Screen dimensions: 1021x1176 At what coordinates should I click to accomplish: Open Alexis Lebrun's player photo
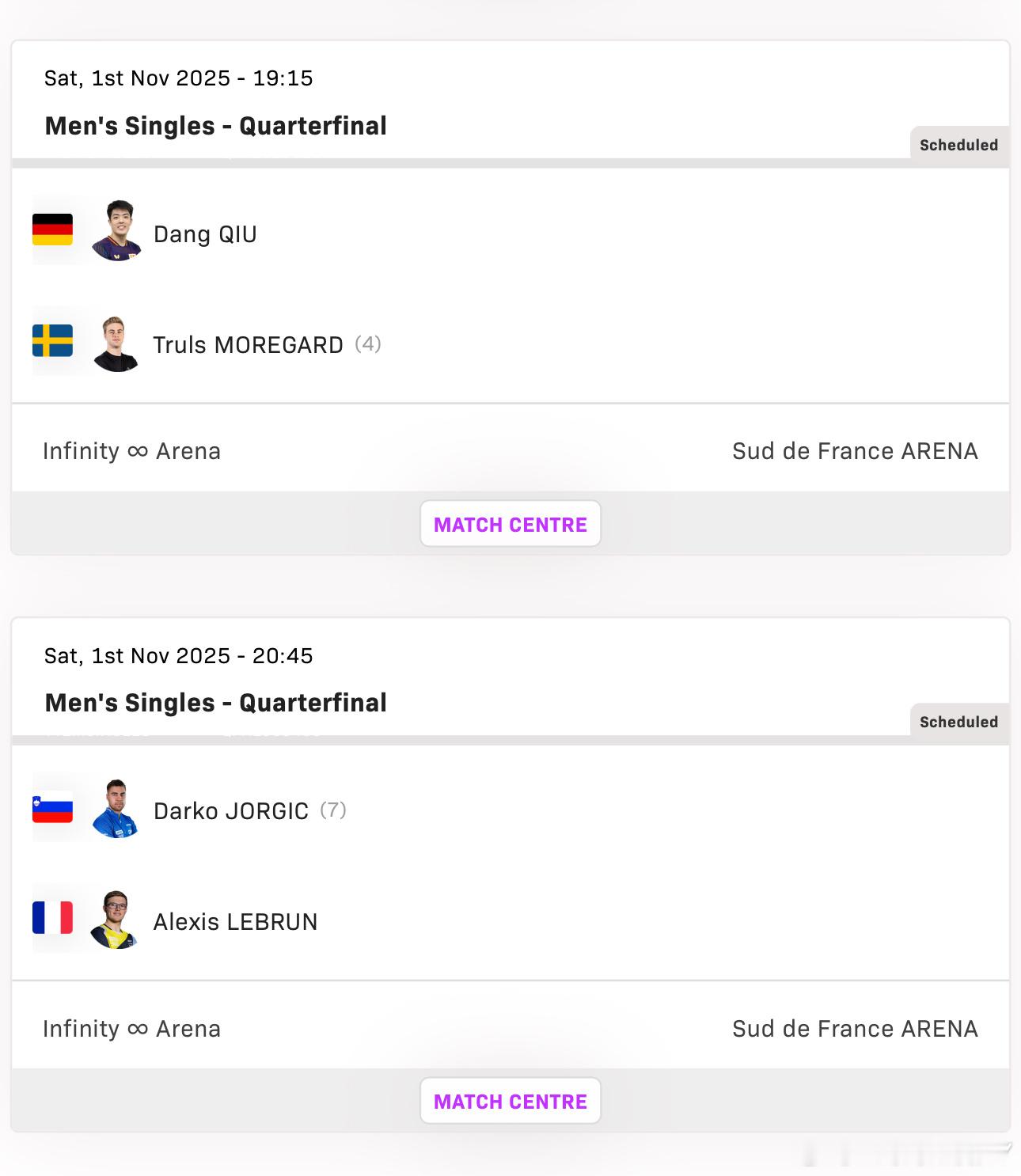[116, 920]
